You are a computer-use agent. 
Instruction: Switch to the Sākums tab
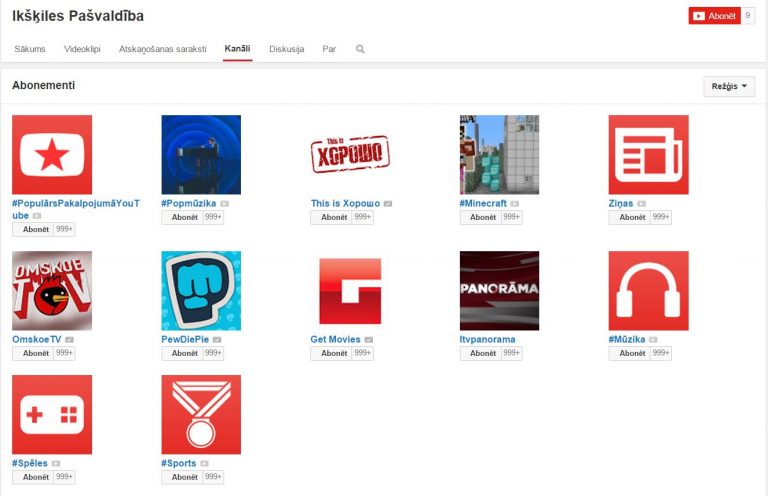tap(30, 49)
